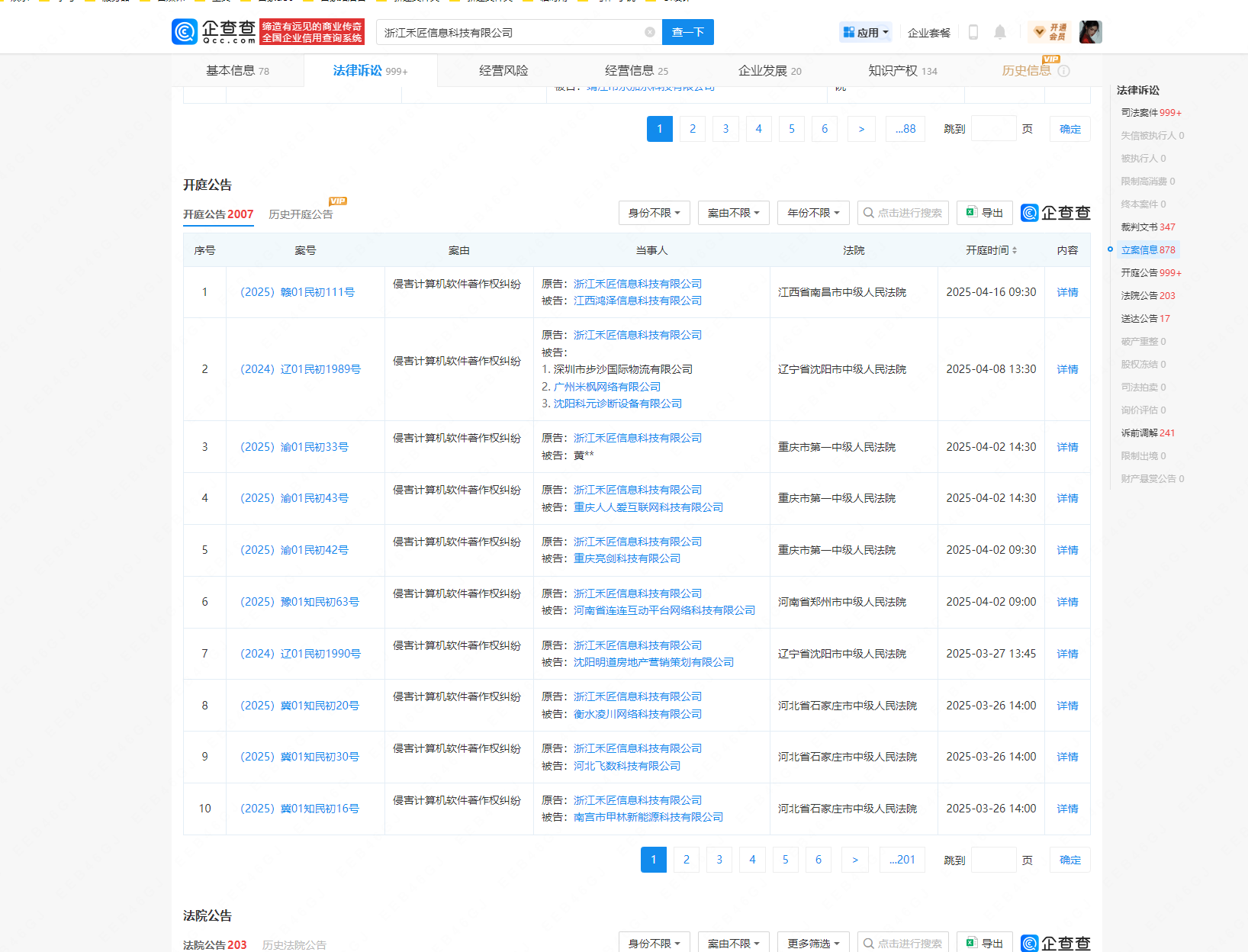Export 法院公告 with the Excel 导出 button
This screenshot has width=1248, height=952.
(x=985, y=943)
